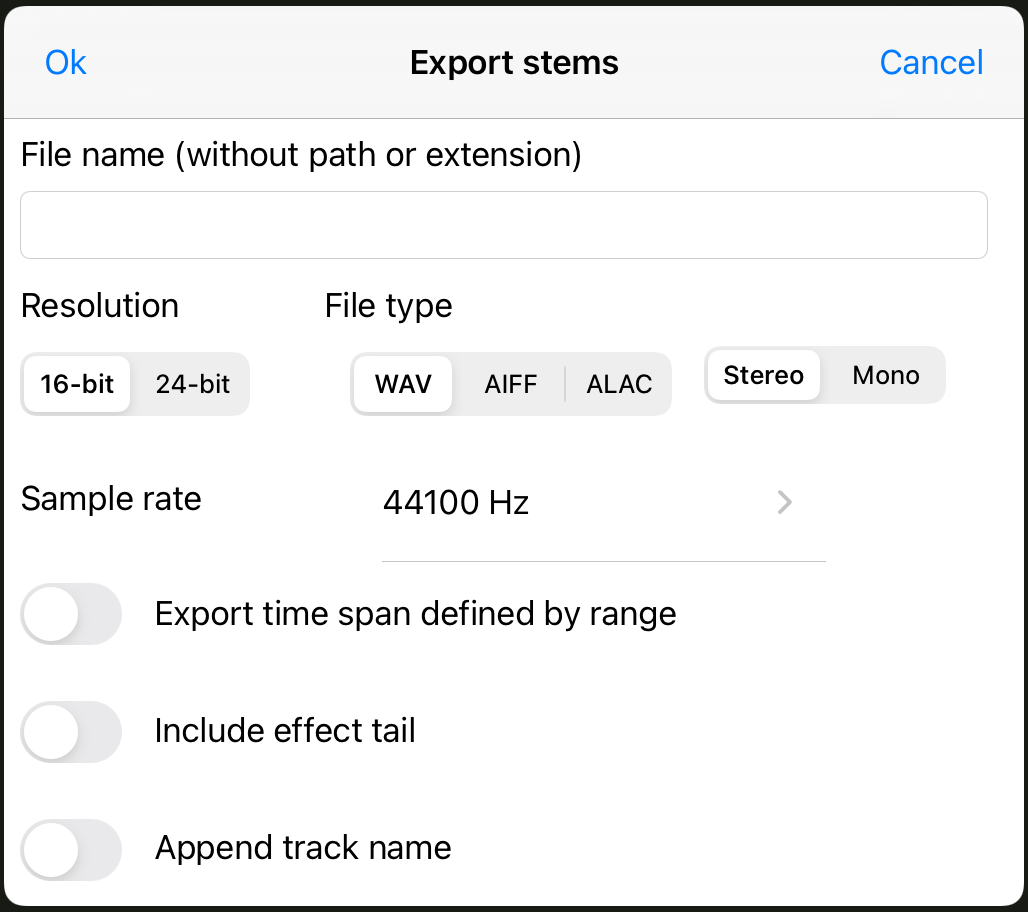The image size is (1028, 912).
Task: Turn on the Include effect tail switch
Action: coord(71,732)
